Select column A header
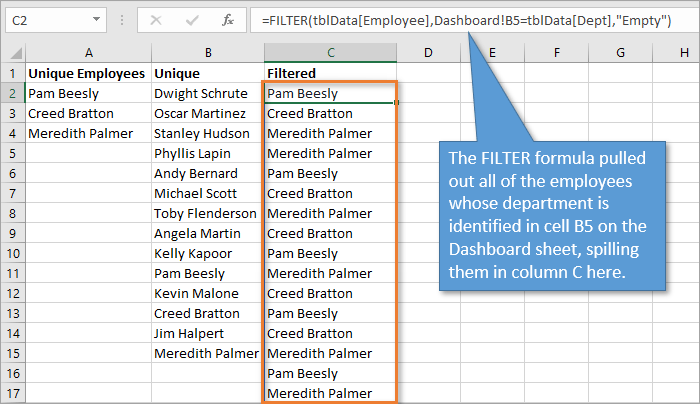Viewport: 700px width, 404px height. pyautogui.click(x=89, y=52)
